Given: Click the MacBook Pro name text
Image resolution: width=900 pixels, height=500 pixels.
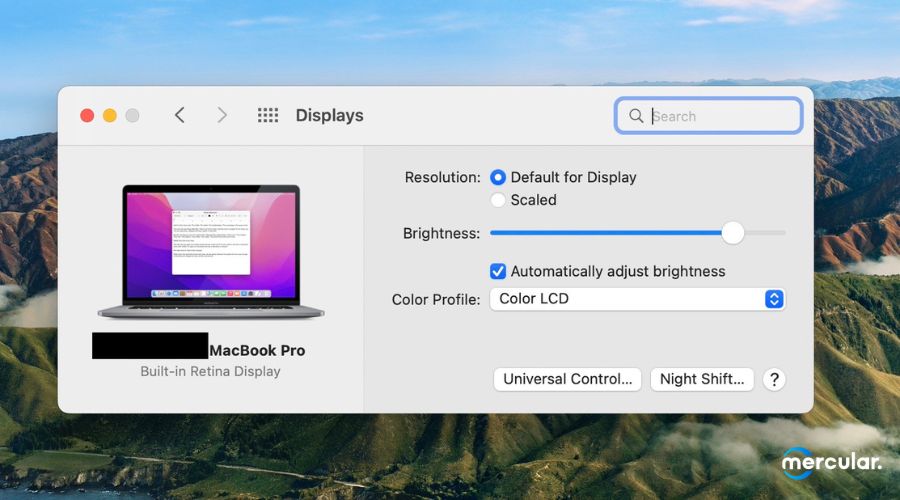Looking at the screenshot, I should tap(257, 350).
